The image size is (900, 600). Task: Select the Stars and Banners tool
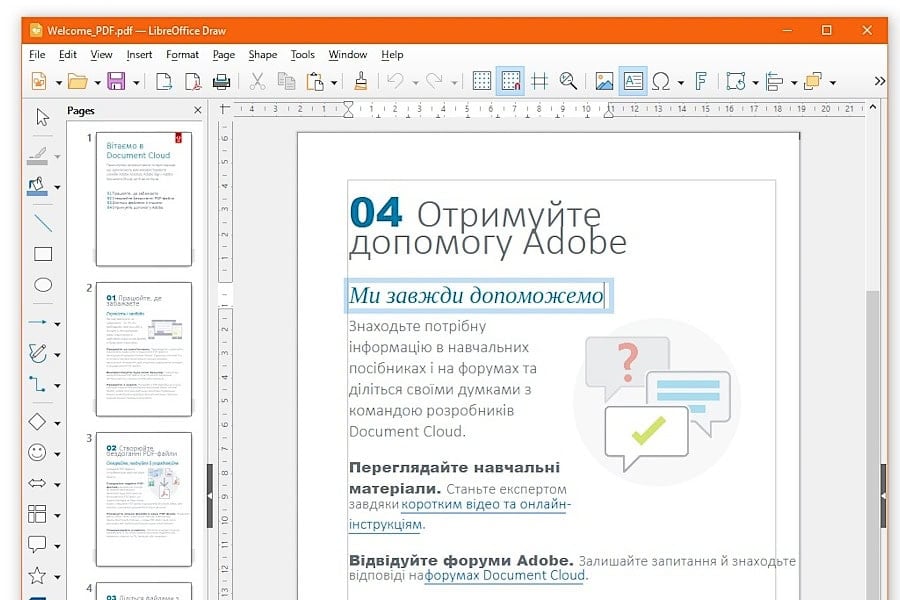click(x=37, y=575)
